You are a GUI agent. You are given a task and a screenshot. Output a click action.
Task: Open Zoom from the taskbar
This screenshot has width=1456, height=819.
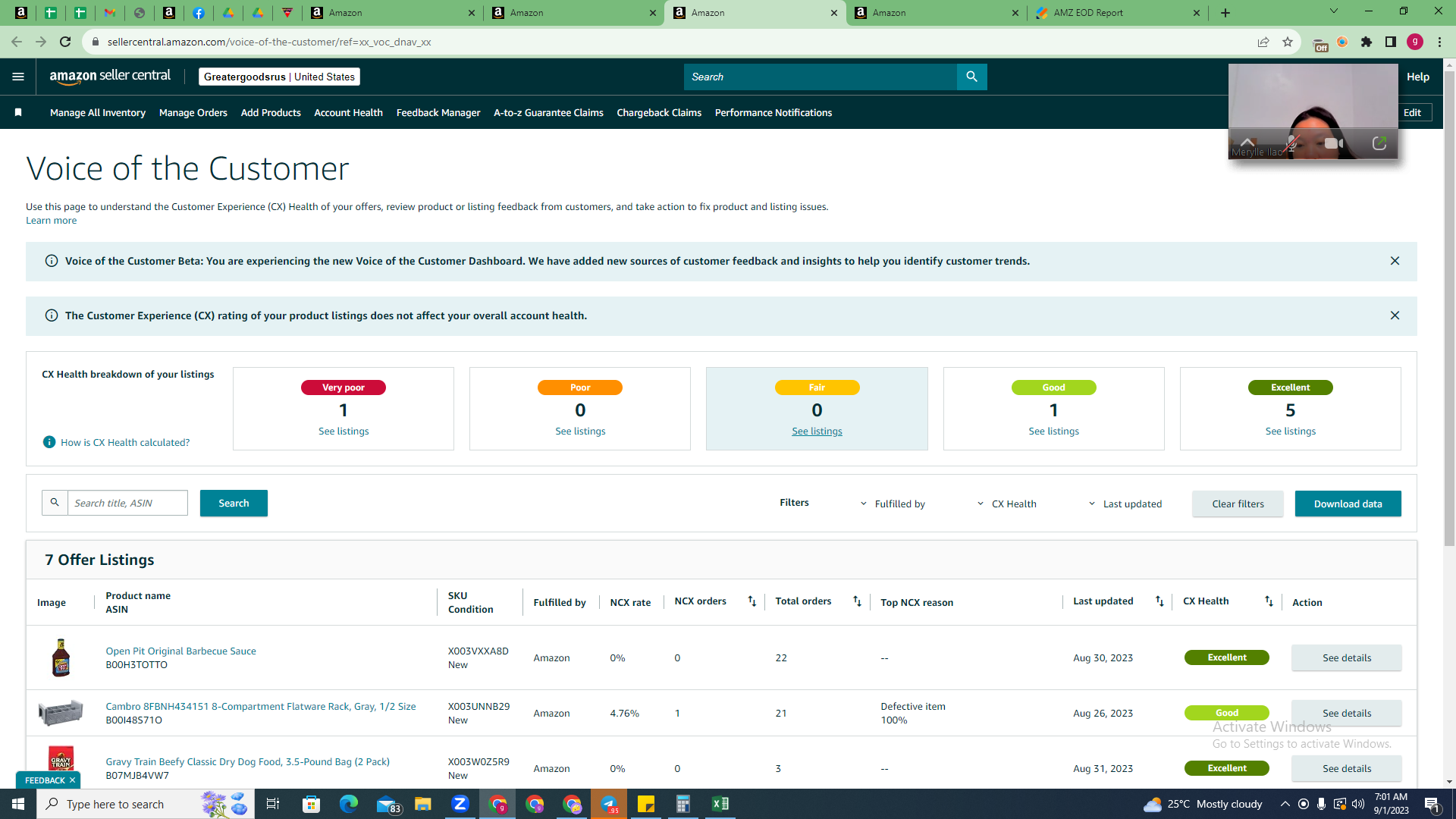pos(460,804)
